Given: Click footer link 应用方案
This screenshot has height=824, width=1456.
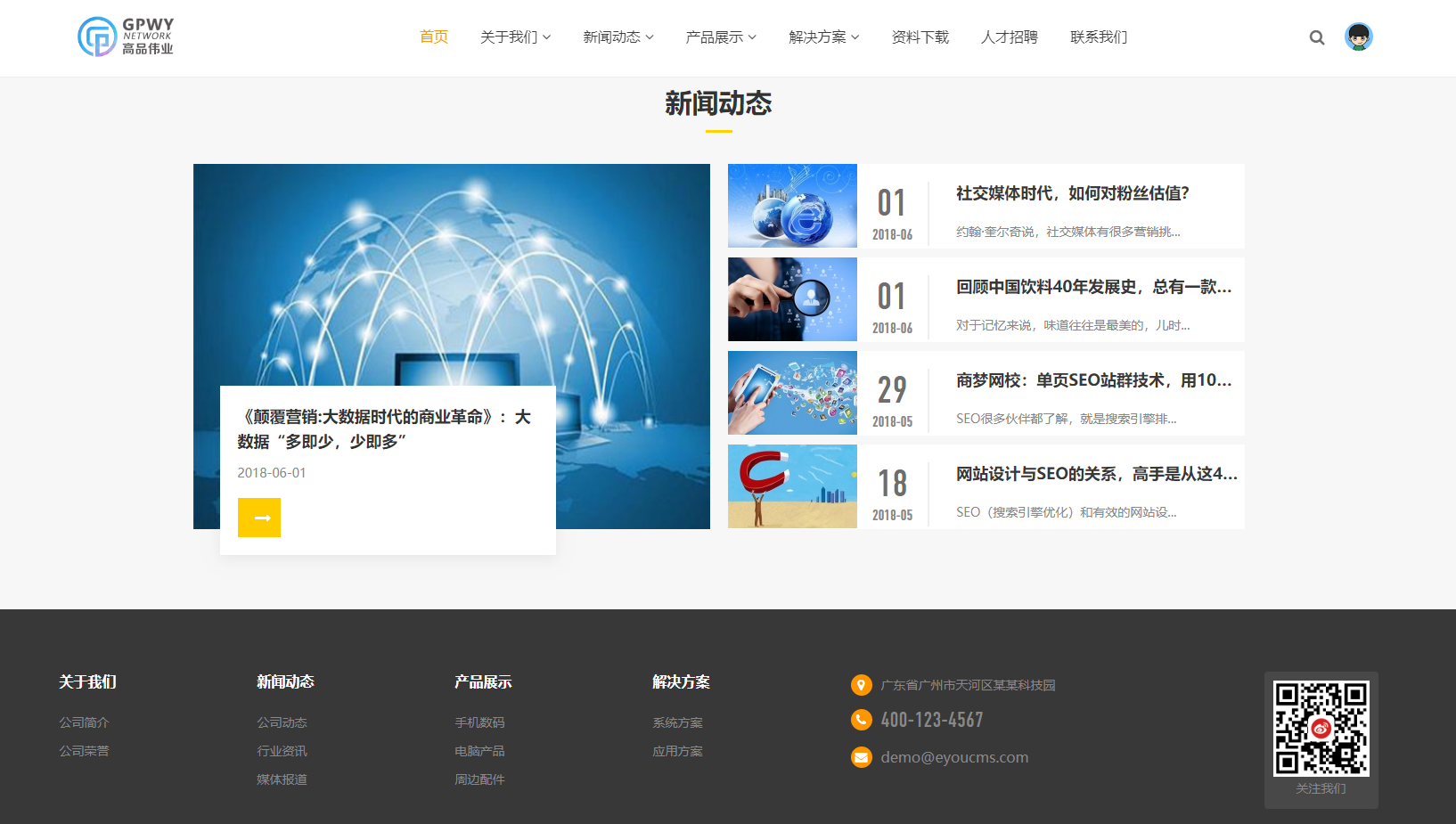Looking at the screenshot, I should pos(677,751).
